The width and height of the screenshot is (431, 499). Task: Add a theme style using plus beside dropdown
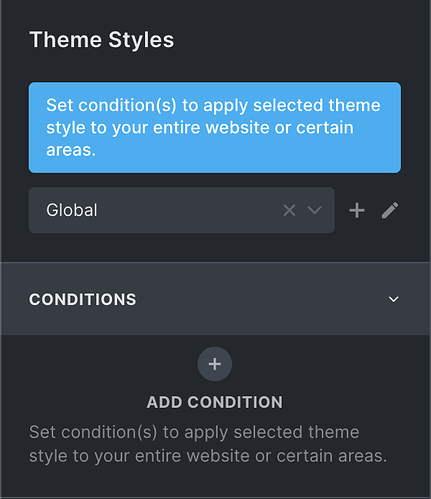(357, 210)
